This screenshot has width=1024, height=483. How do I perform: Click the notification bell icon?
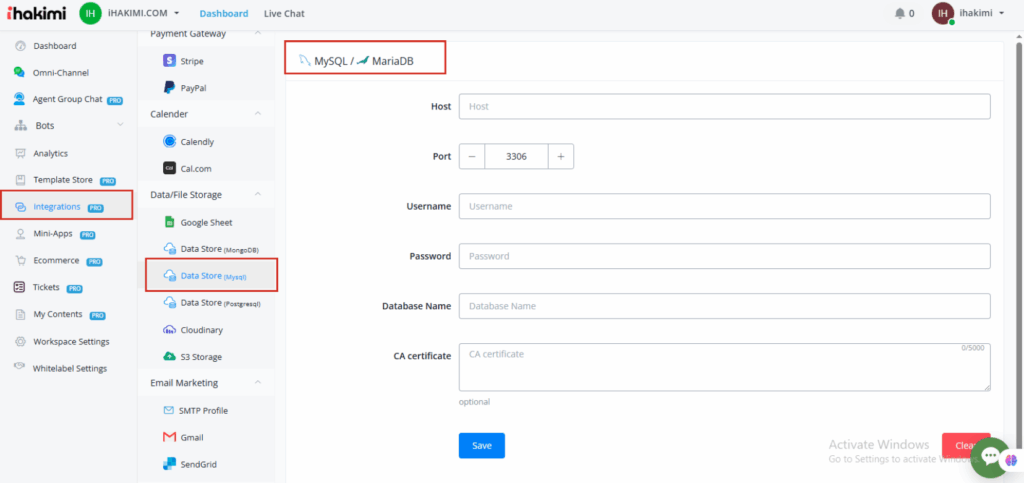899,14
